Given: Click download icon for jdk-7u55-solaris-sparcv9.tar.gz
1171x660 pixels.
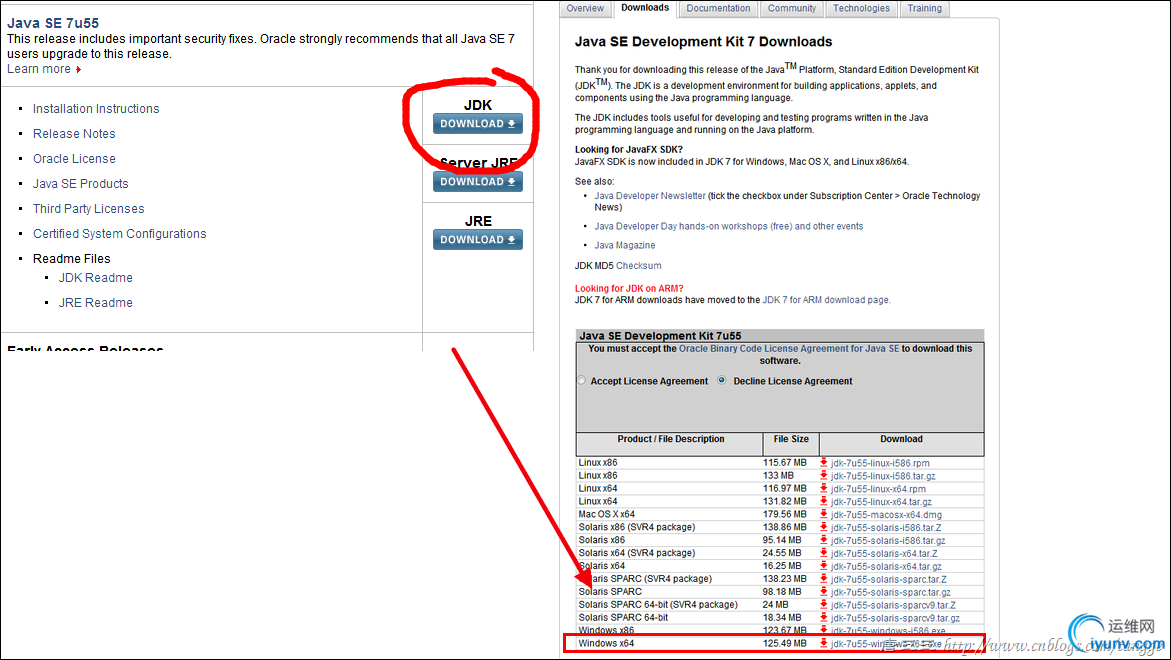Looking at the screenshot, I should point(824,618).
